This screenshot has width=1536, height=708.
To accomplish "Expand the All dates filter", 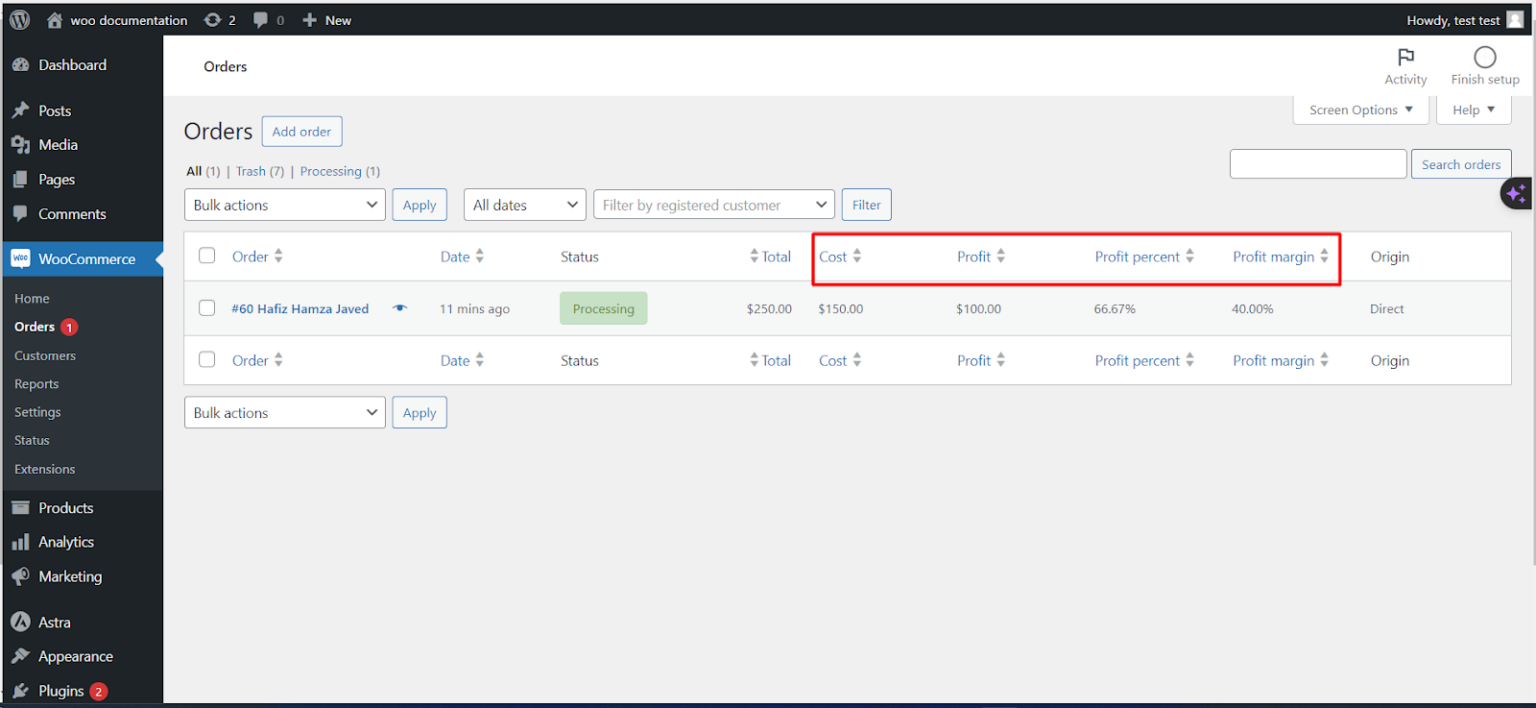I will 524,204.
